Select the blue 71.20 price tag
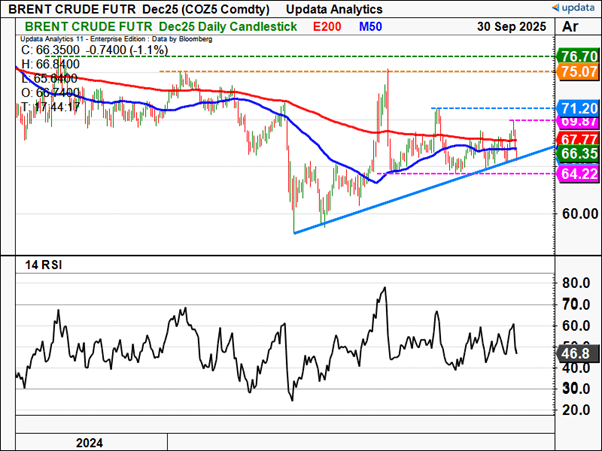The width and height of the screenshot is (602, 451). click(x=577, y=107)
